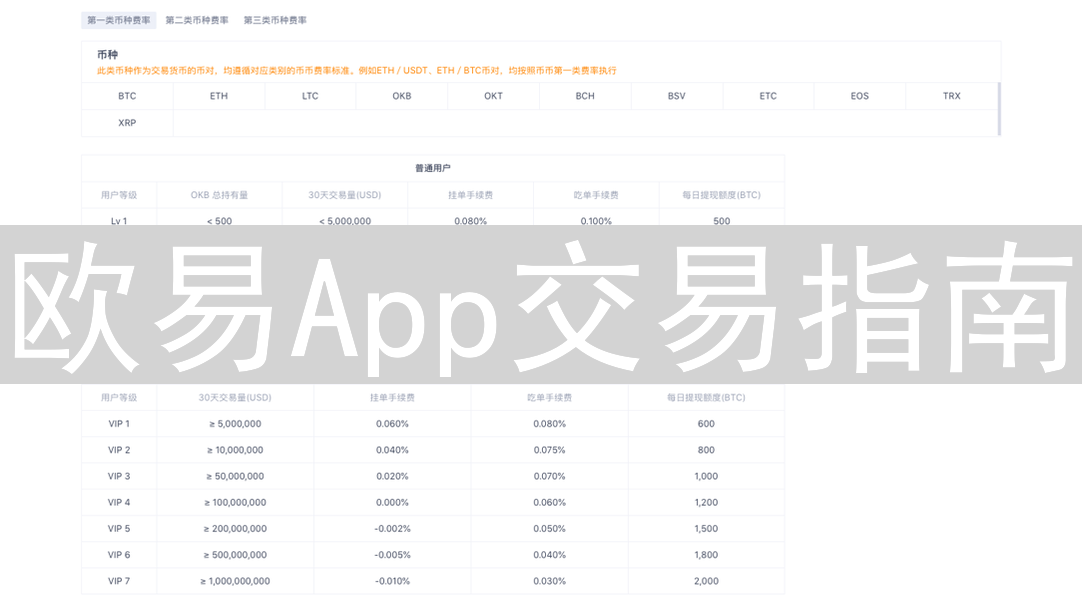Click the ETH coin cell
Viewport: 1082px width, 609px height.
point(219,96)
